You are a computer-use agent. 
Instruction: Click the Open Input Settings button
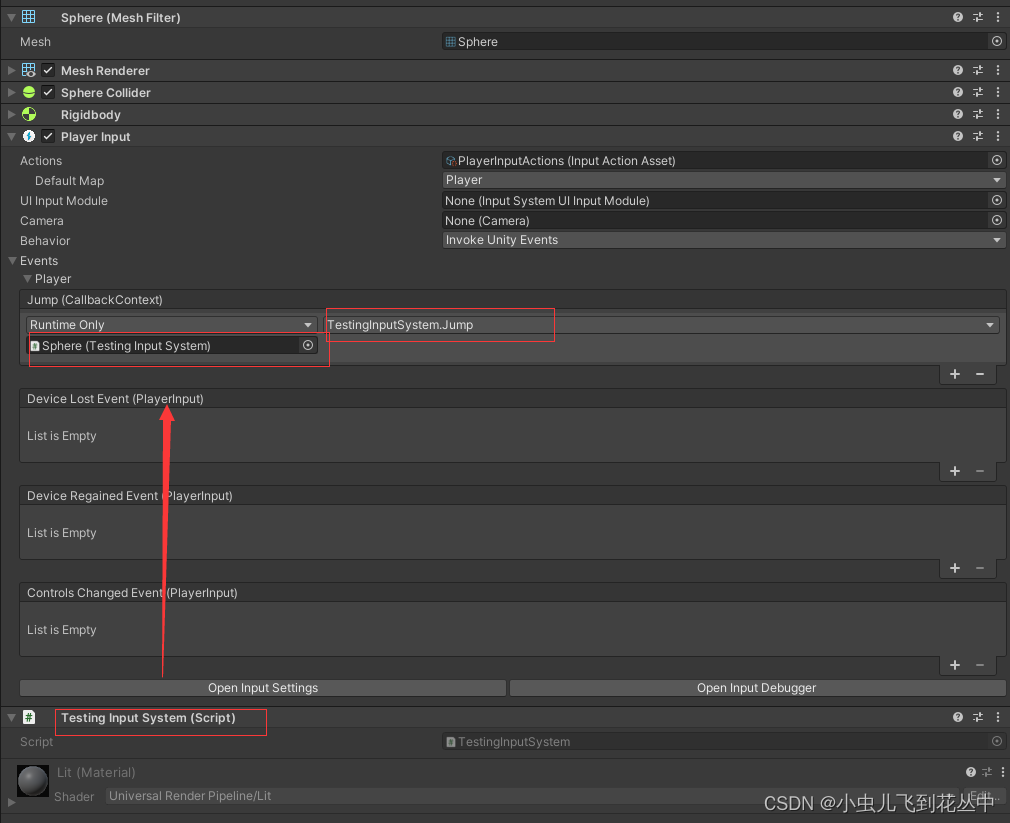pos(263,688)
